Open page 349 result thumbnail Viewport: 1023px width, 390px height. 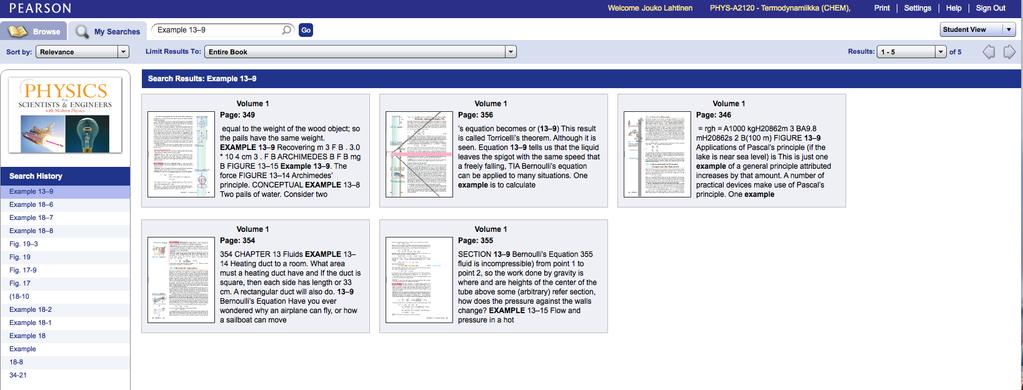[x=181, y=155]
